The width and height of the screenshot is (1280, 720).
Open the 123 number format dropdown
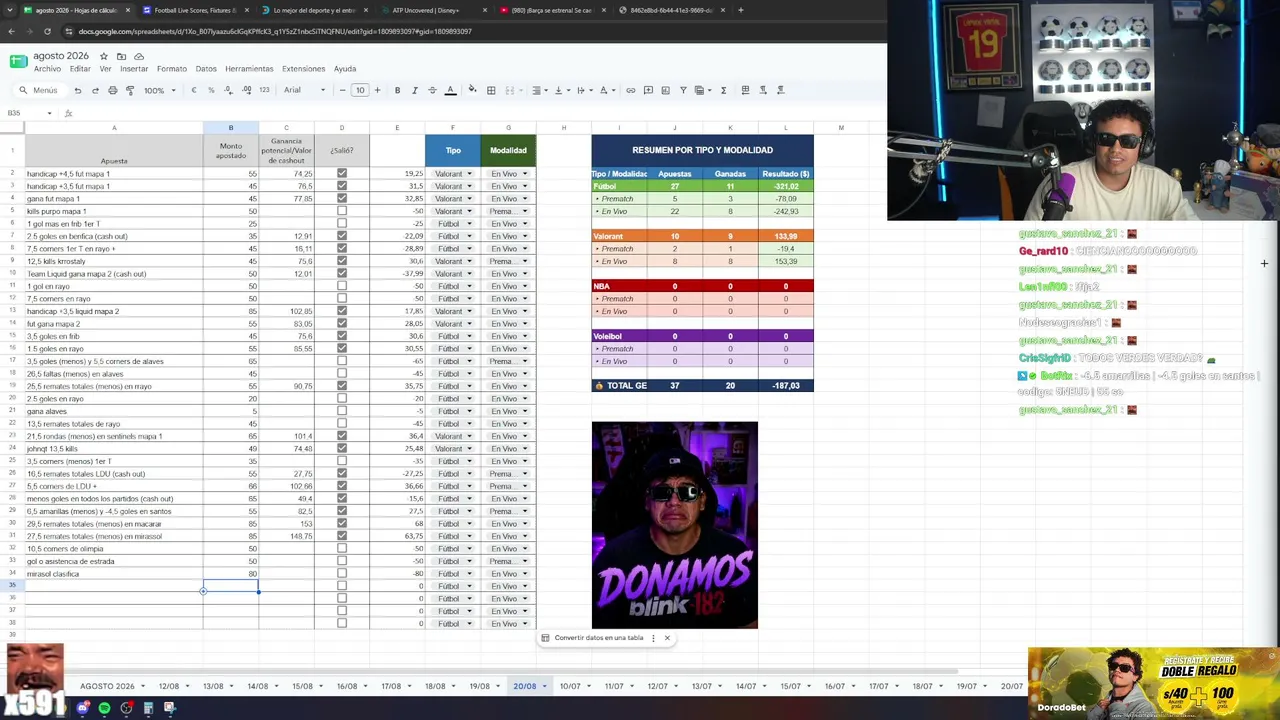coord(264,90)
